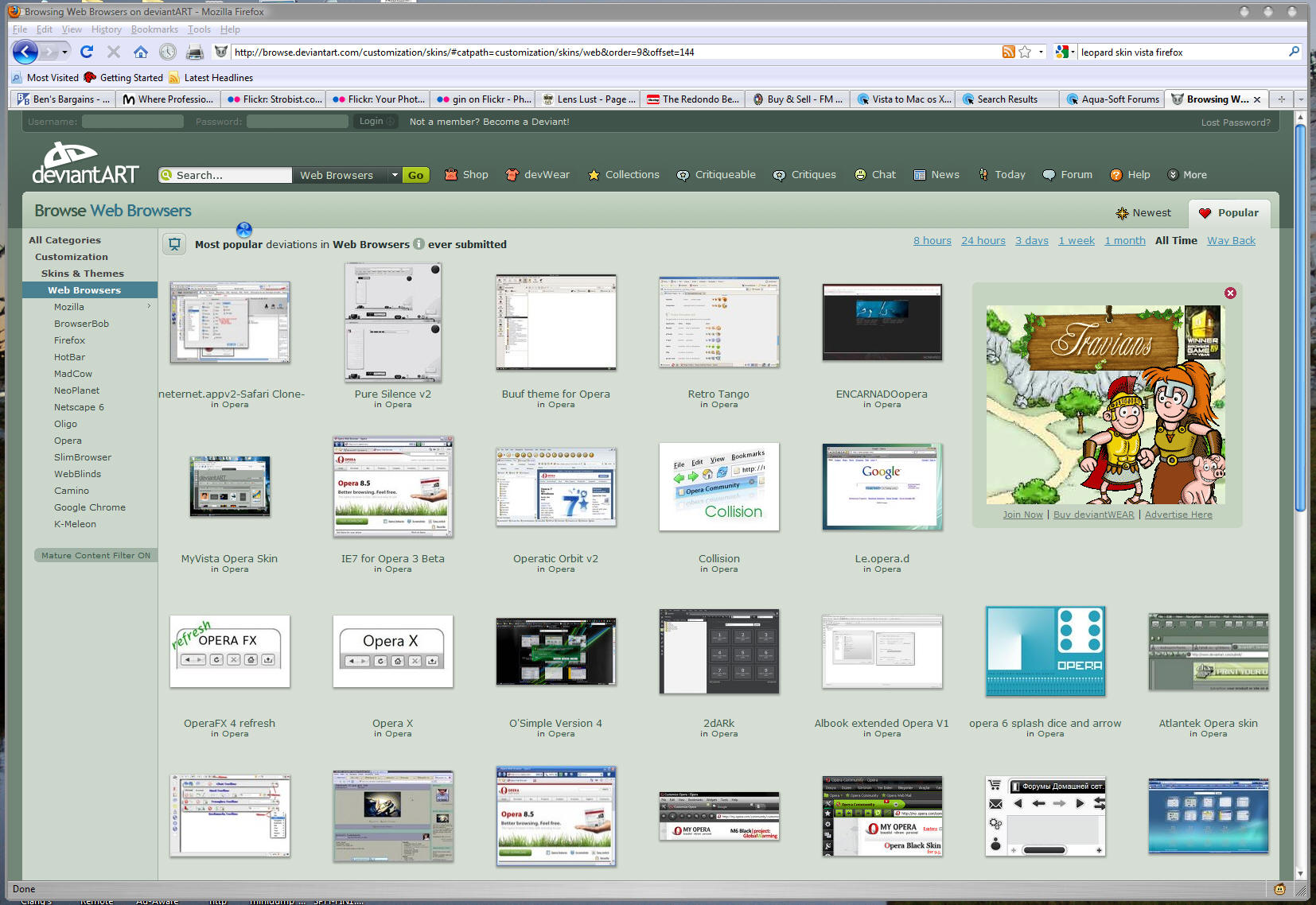Open the Shop link in deviantART navigation
This screenshot has height=905, width=1316.
466,175
